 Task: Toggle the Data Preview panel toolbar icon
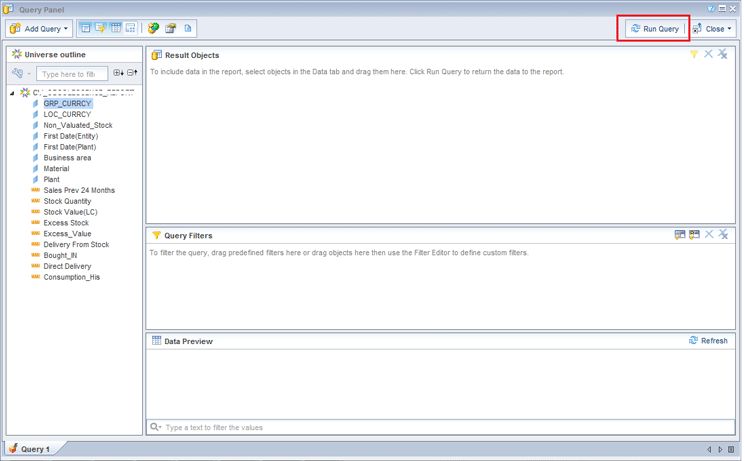coord(116,29)
